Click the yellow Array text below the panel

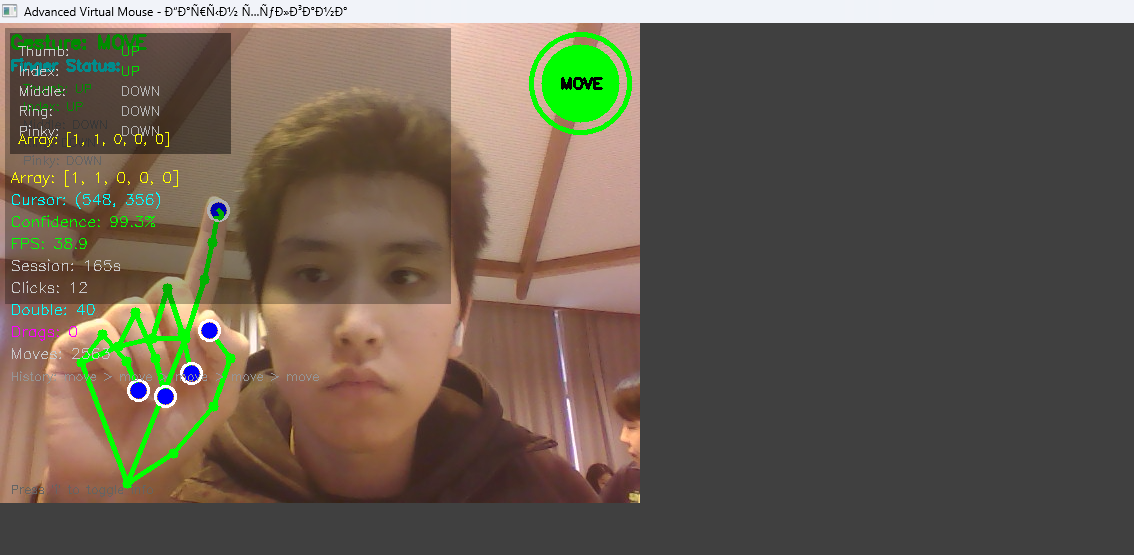(94, 178)
